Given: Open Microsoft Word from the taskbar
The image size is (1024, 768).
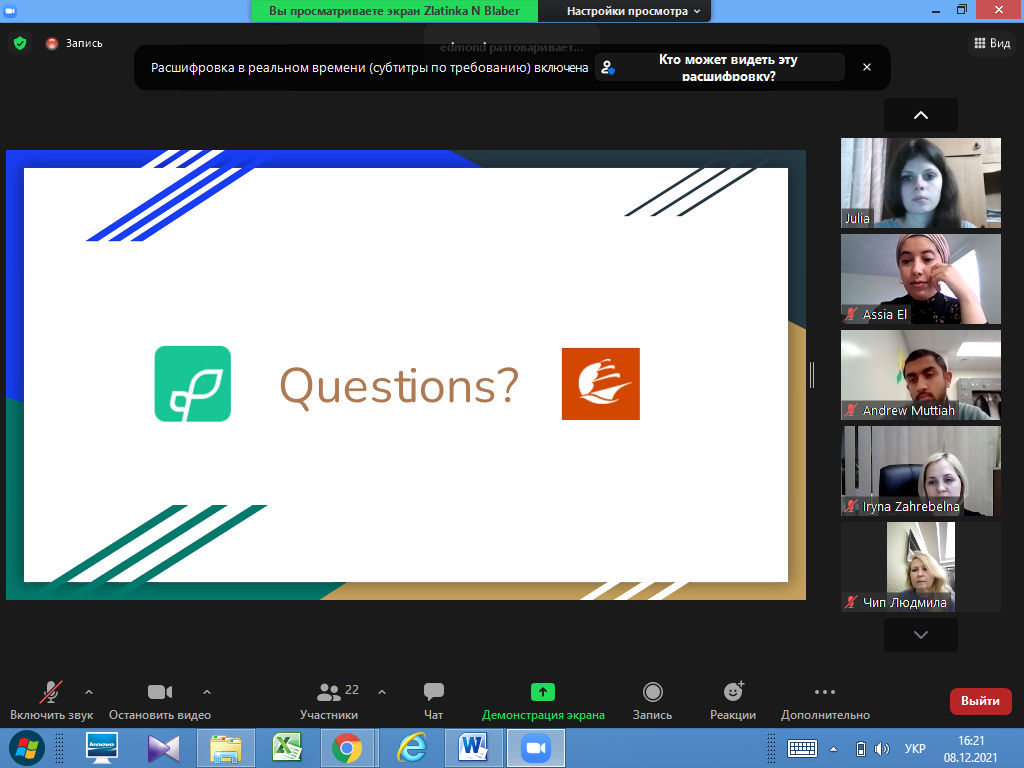Looking at the screenshot, I should tap(473, 748).
